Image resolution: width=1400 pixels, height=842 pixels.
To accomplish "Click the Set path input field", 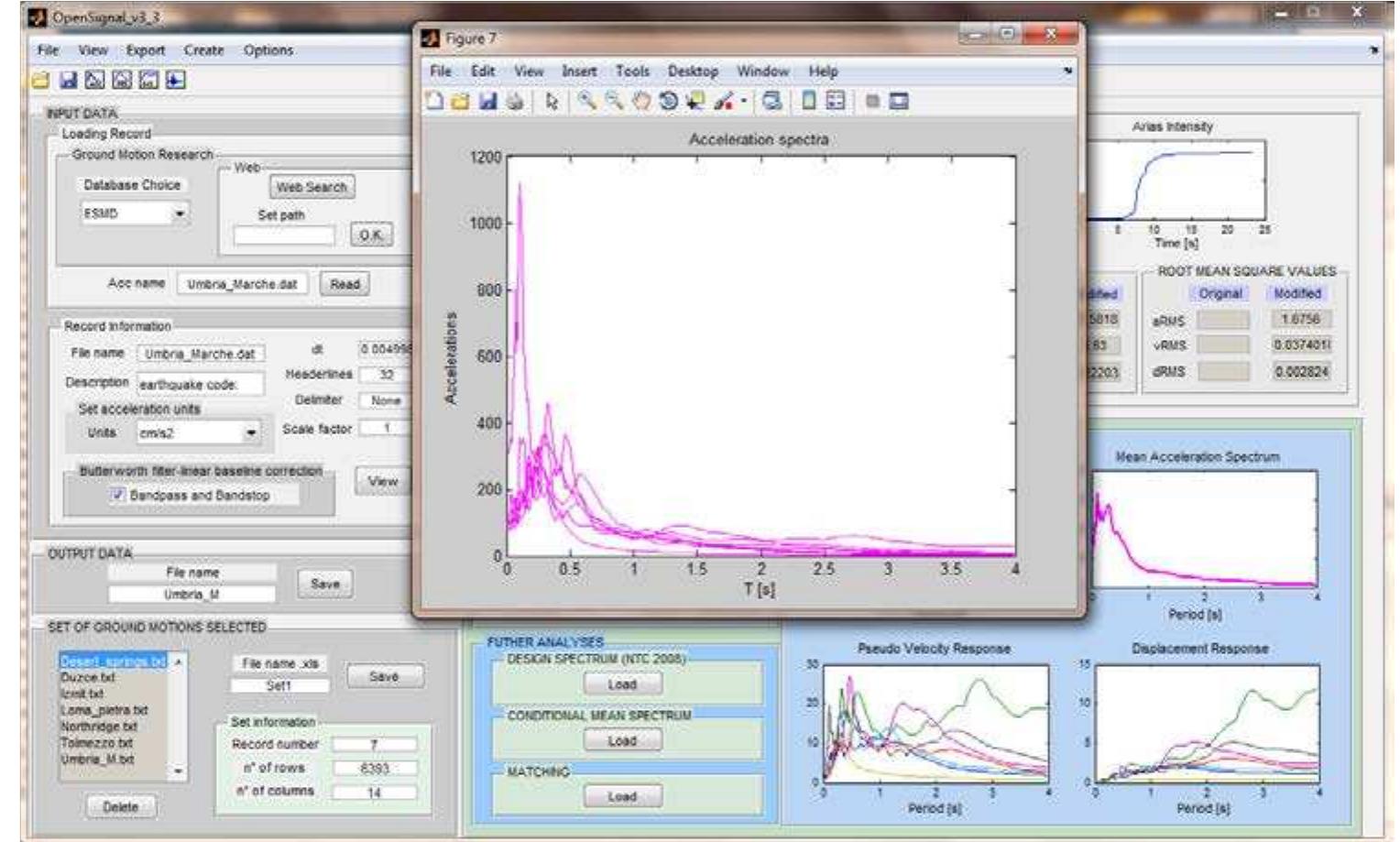I will 284,235.
